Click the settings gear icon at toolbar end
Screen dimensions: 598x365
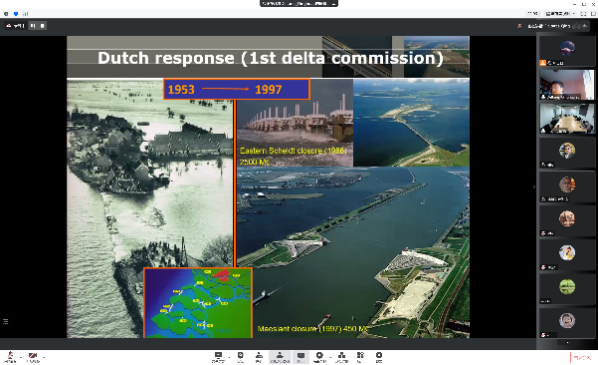[379, 357]
